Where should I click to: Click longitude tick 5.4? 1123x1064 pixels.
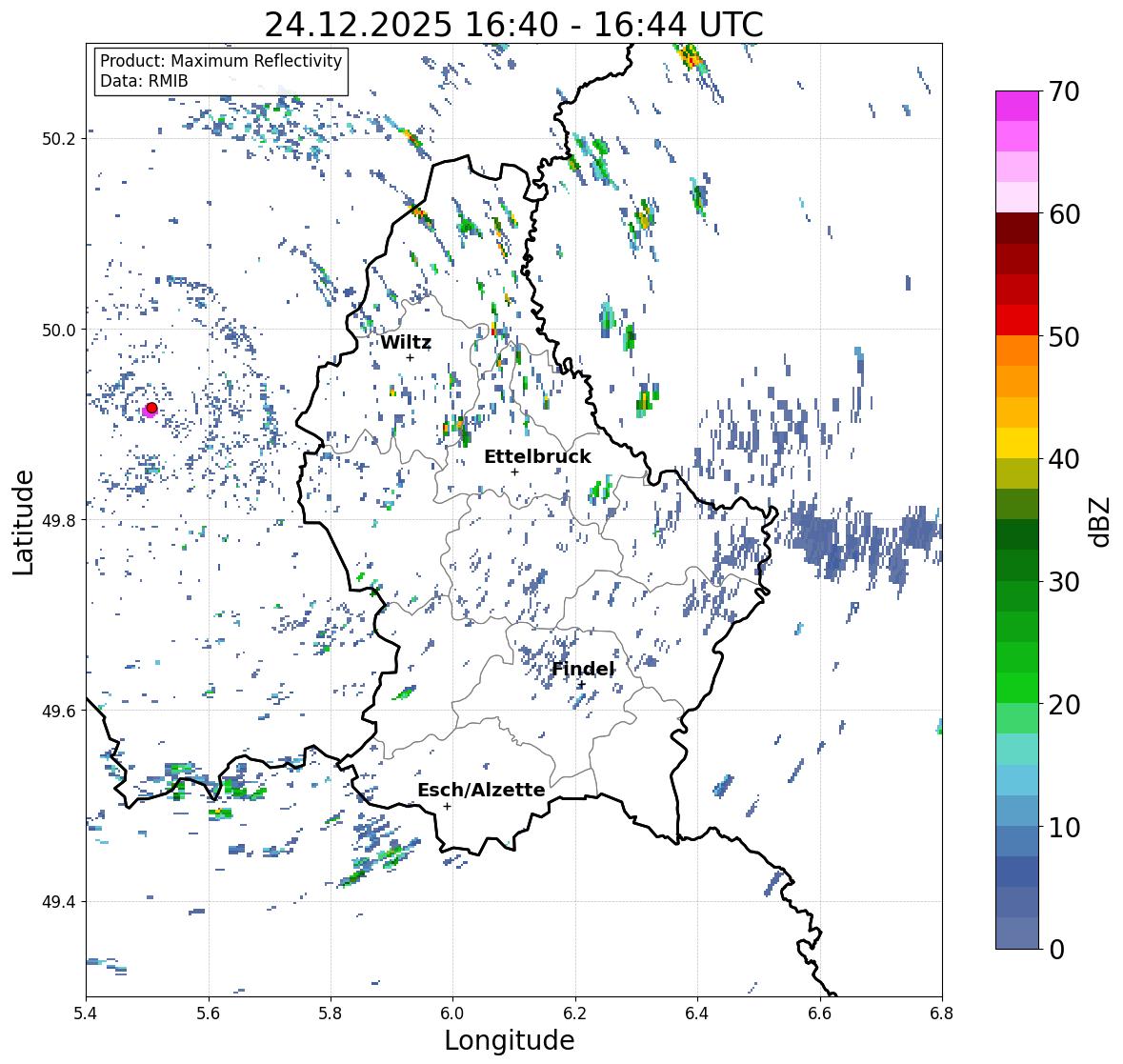click(x=86, y=1013)
